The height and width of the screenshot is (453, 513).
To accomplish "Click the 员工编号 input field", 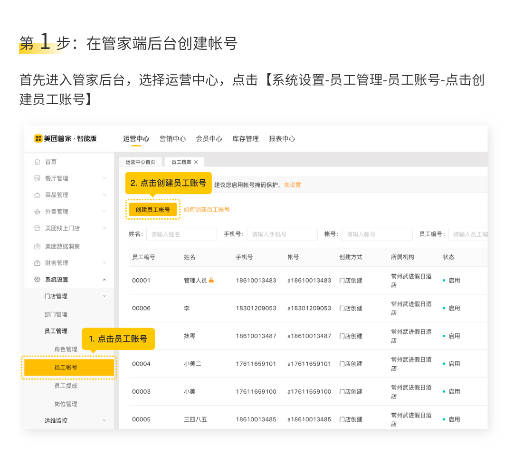I will pyautogui.click(x=468, y=234).
